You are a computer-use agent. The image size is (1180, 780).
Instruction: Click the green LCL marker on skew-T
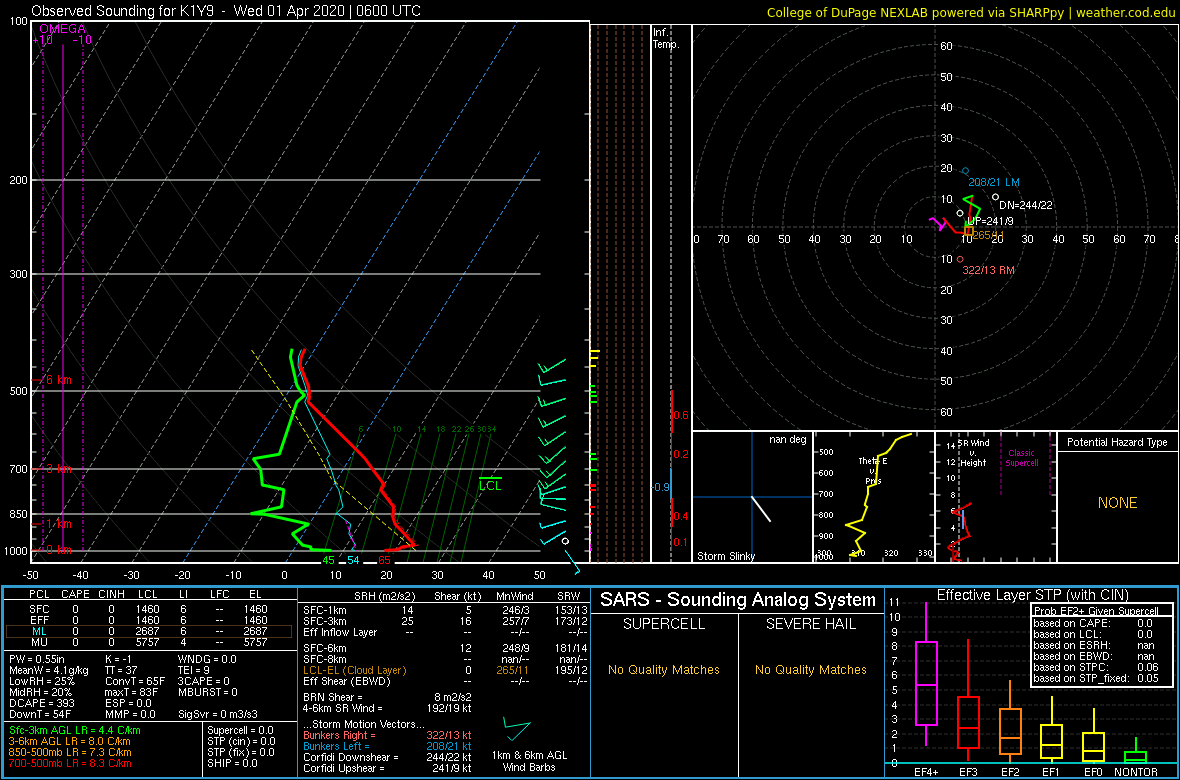(491, 486)
